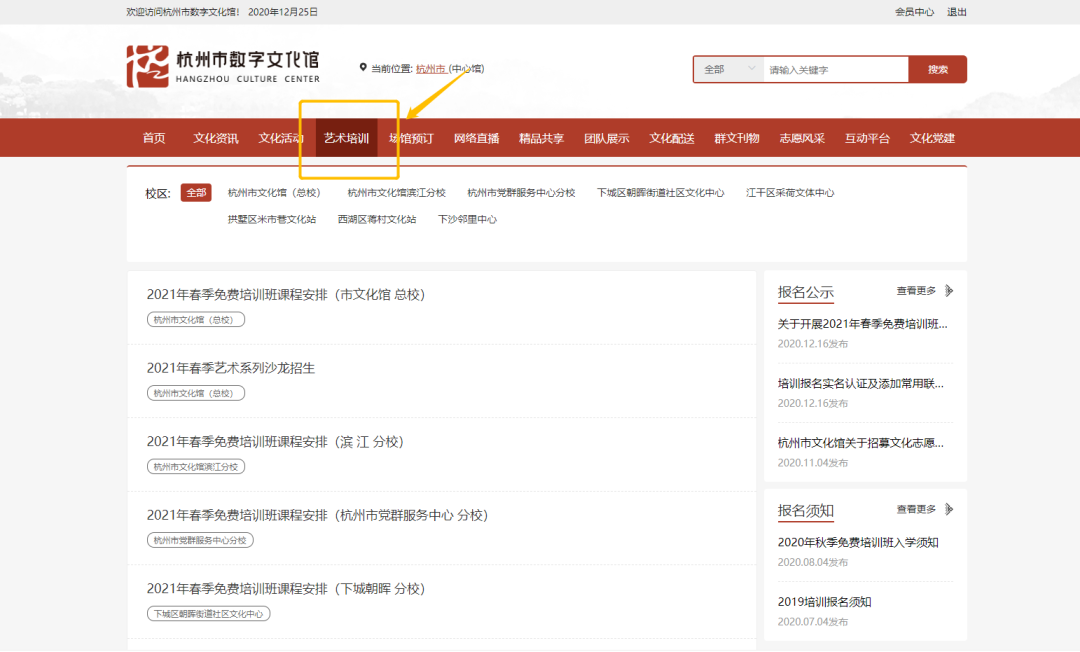Open the 2019培训报名须知 notice
Viewport: 1080px width, 652px height.
click(x=825, y=602)
